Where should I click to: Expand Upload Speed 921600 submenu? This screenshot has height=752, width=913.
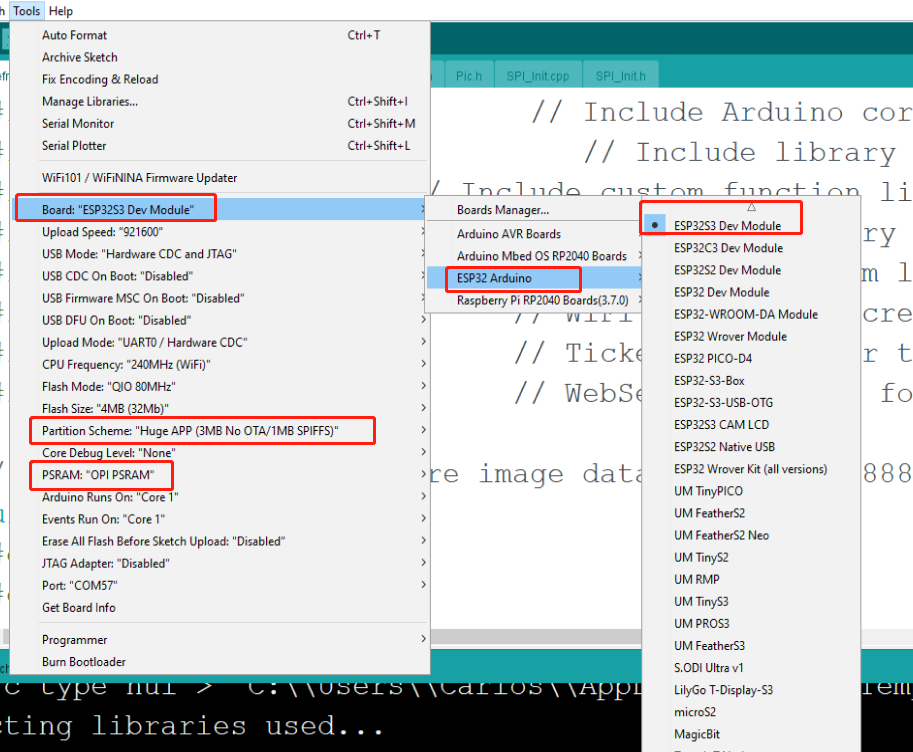[x=220, y=232]
